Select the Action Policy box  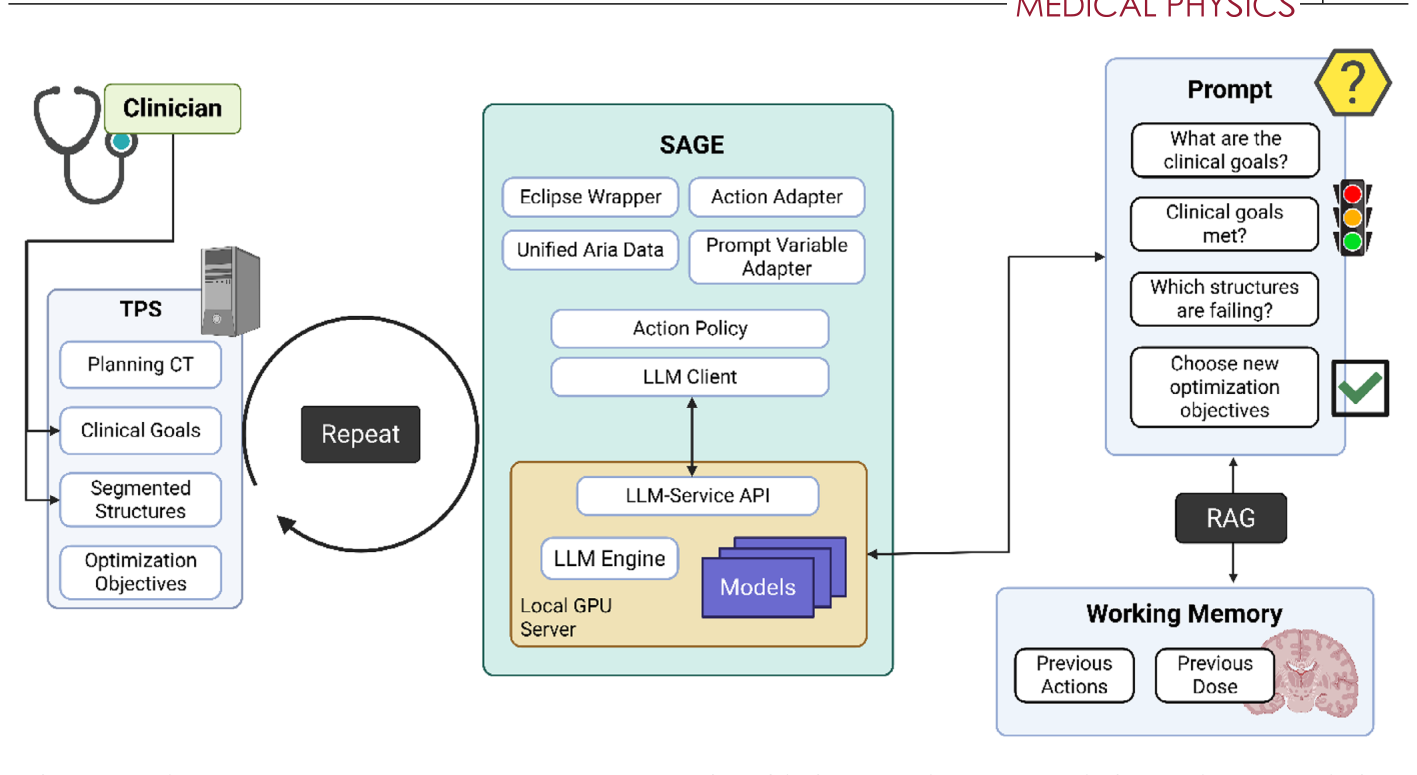(x=690, y=328)
